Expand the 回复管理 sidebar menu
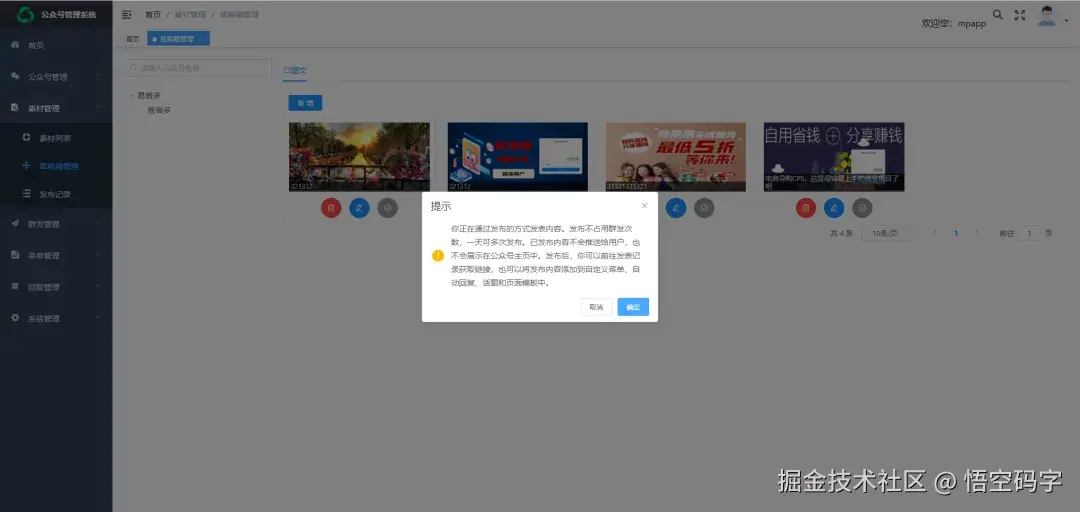 [56, 287]
